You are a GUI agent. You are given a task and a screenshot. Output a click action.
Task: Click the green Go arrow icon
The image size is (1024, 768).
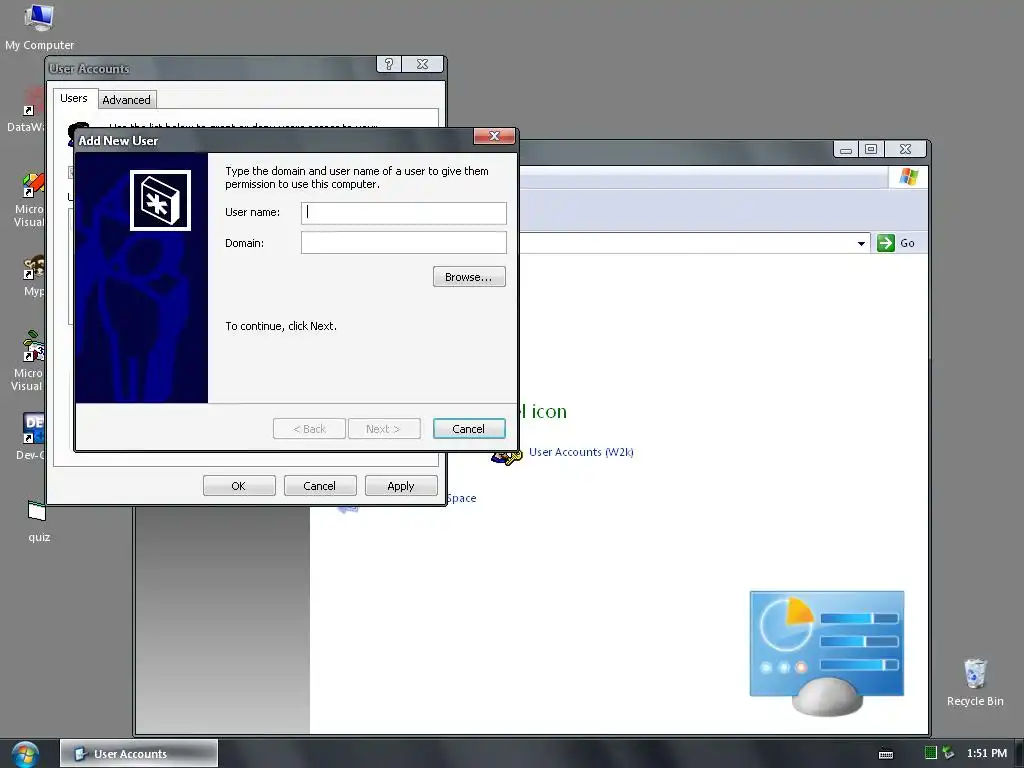click(886, 243)
